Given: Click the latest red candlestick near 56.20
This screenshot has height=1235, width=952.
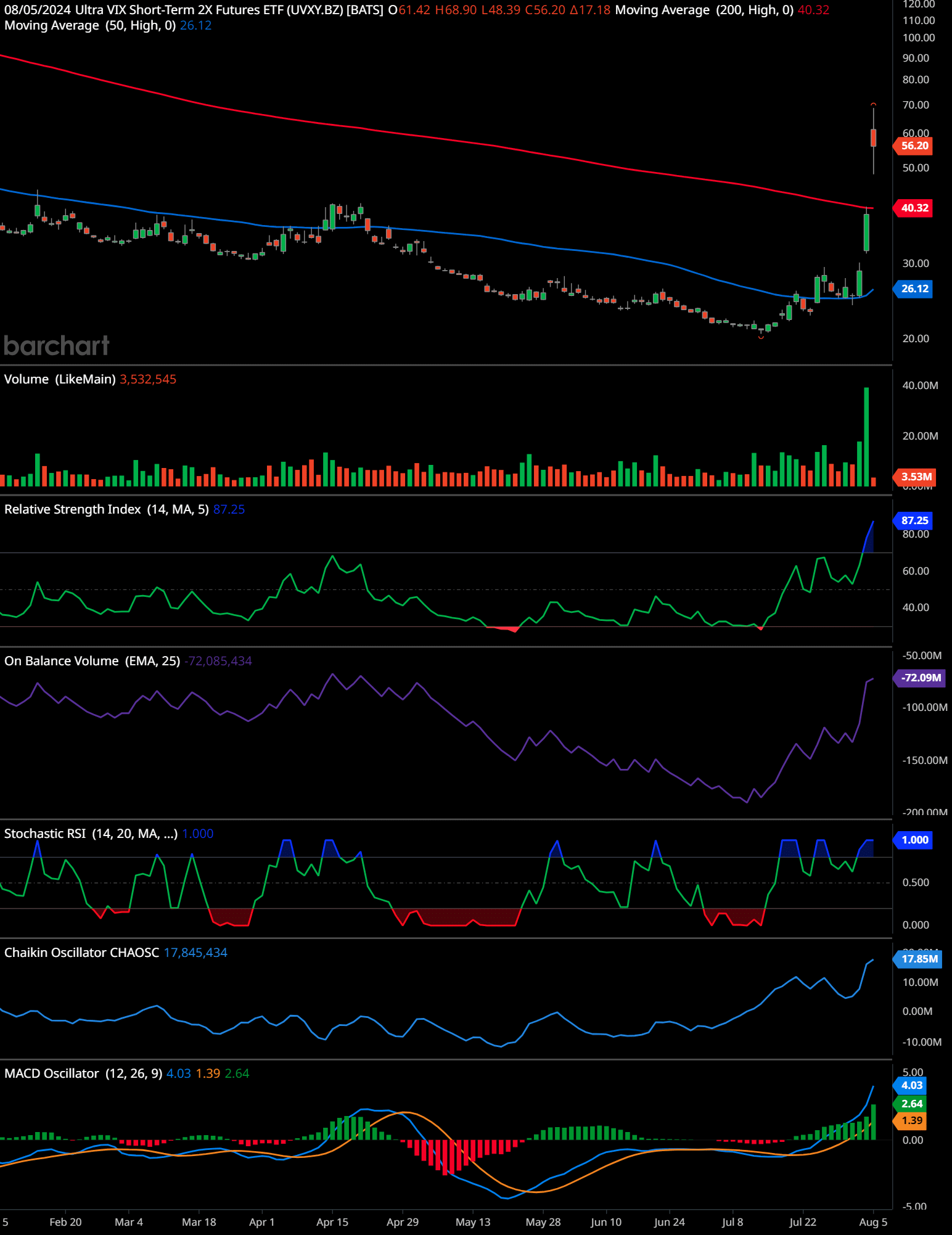Looking at the screenshot, I should pos(873,138).
